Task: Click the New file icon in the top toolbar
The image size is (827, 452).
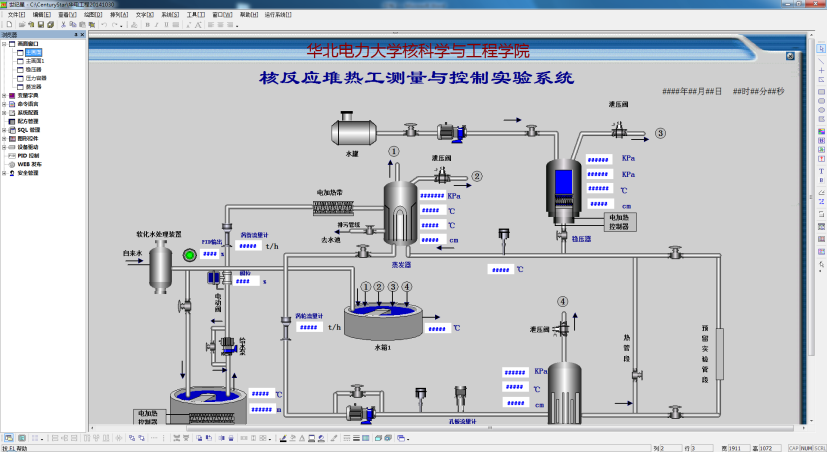Action: coord(9,24)
